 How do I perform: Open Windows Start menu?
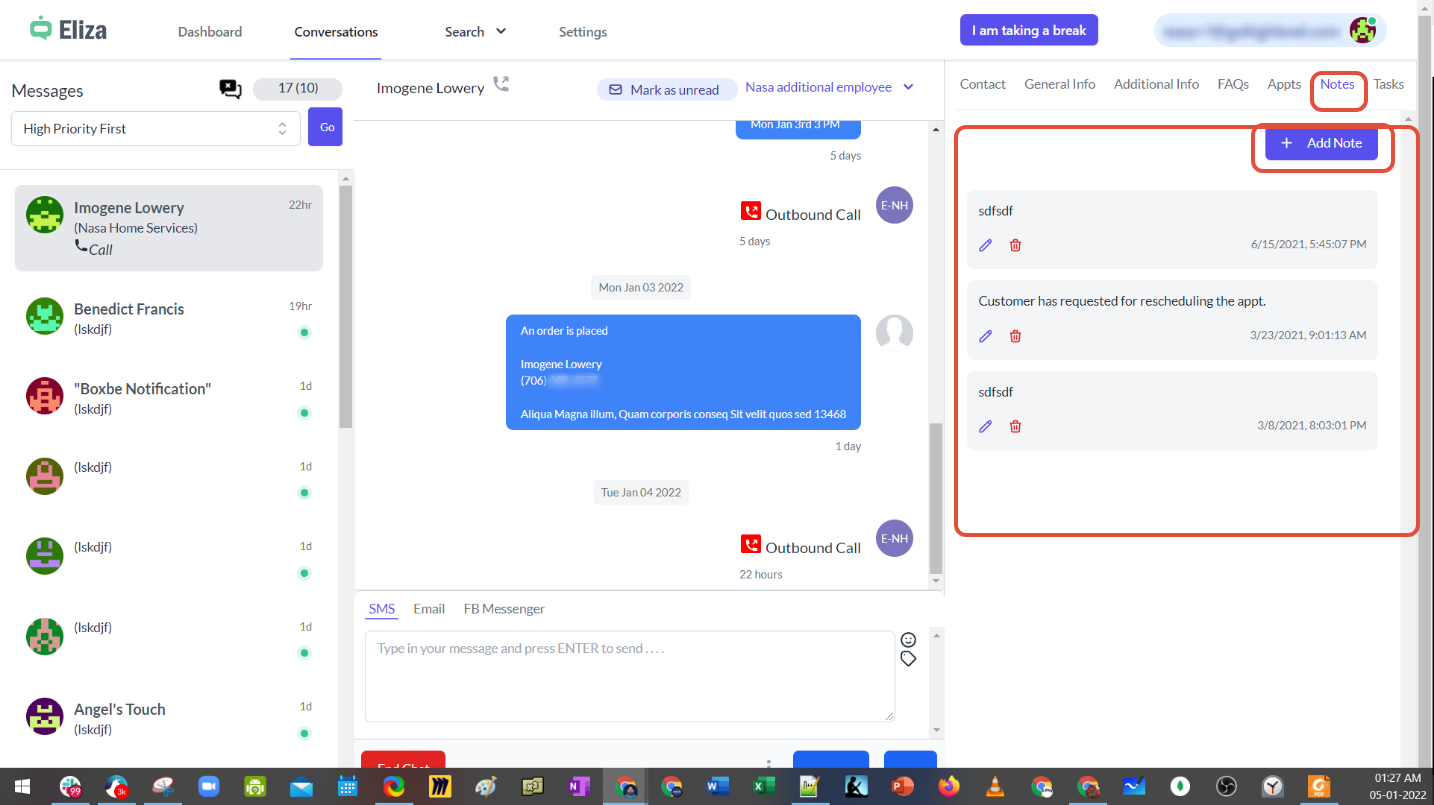tap(22, 787)
